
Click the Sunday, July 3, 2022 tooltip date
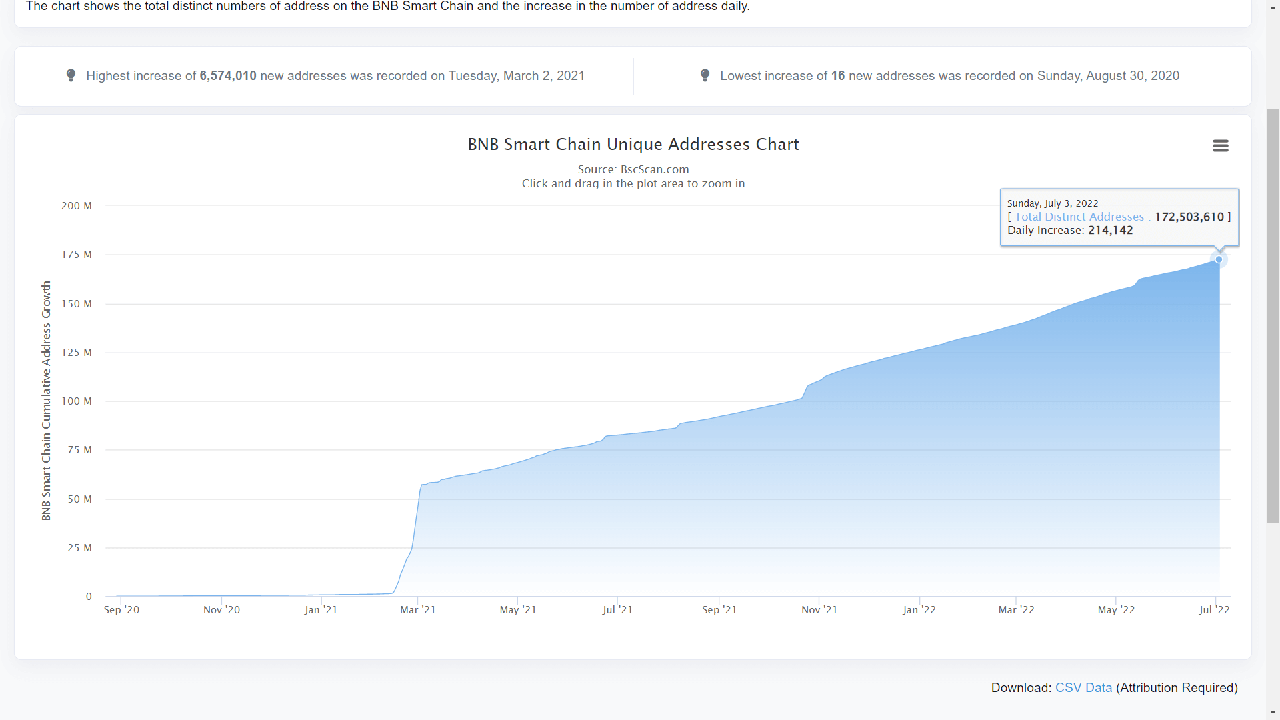tap(1053, 203)
